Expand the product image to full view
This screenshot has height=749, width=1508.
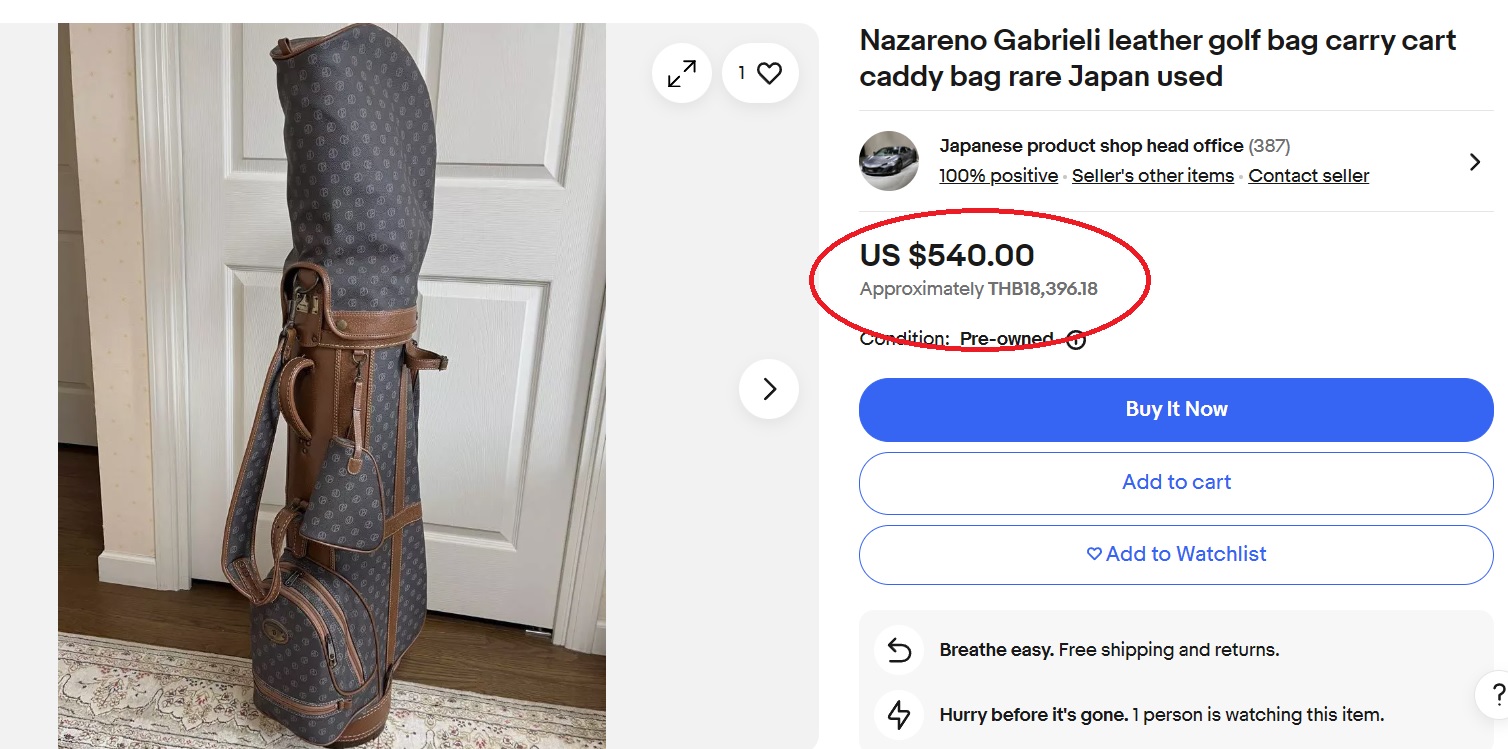coord(682,73)
